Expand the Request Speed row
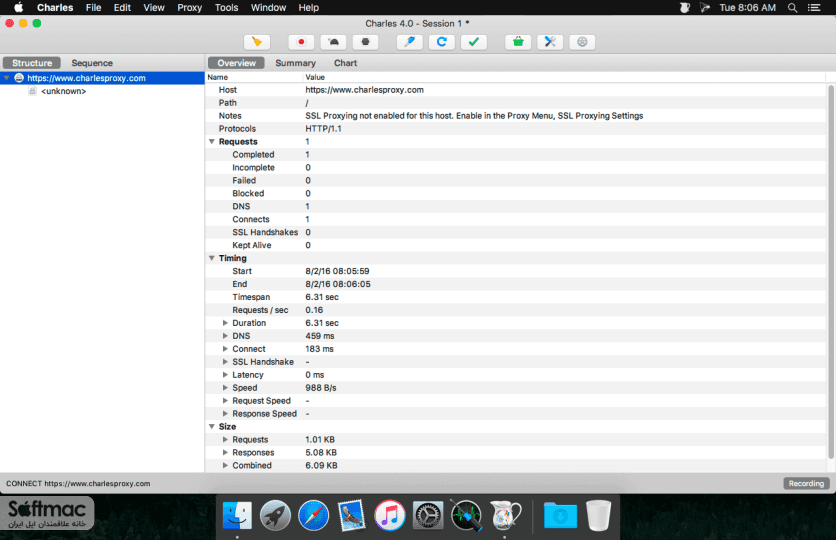This screenshot has width=836, height=540. tap(225, 401)
